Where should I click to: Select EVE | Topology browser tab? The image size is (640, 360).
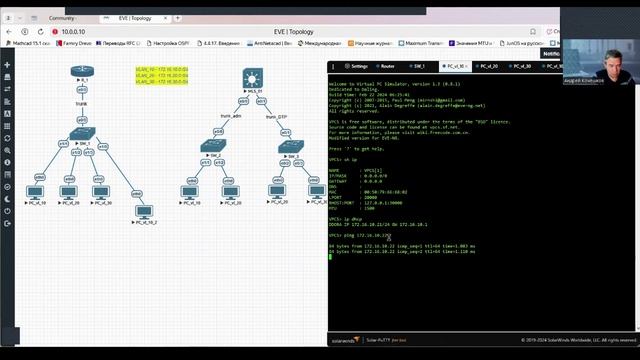(x=135, y=18)
